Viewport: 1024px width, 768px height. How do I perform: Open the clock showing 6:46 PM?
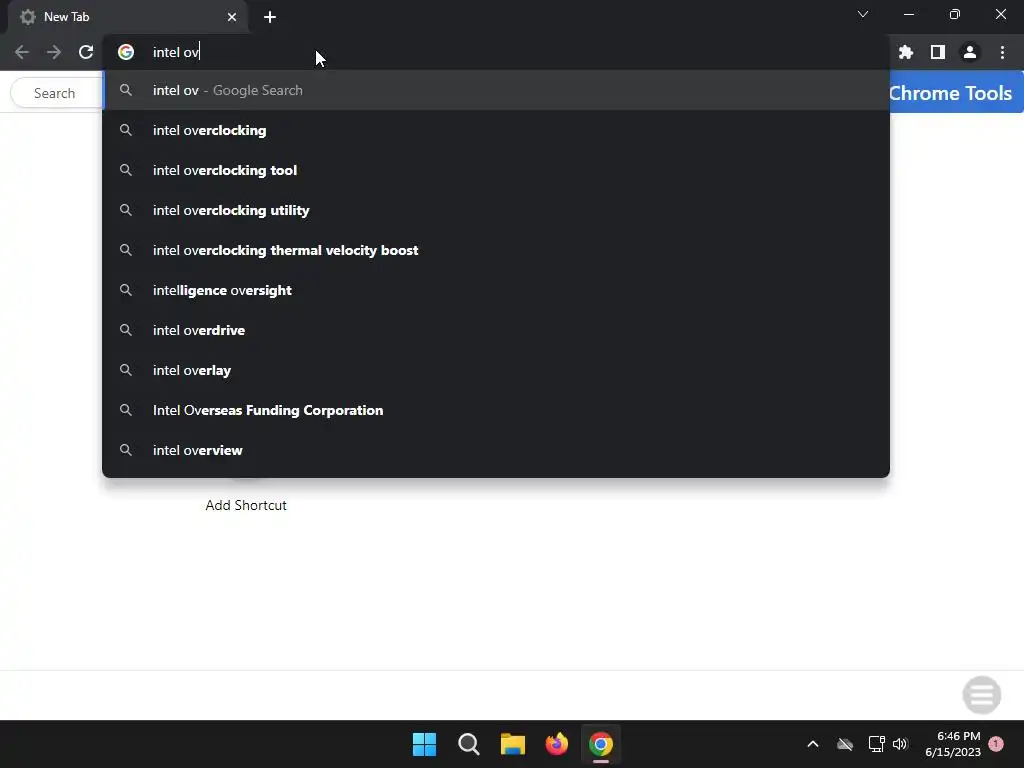pyautogui.click(x=953, y=744)
